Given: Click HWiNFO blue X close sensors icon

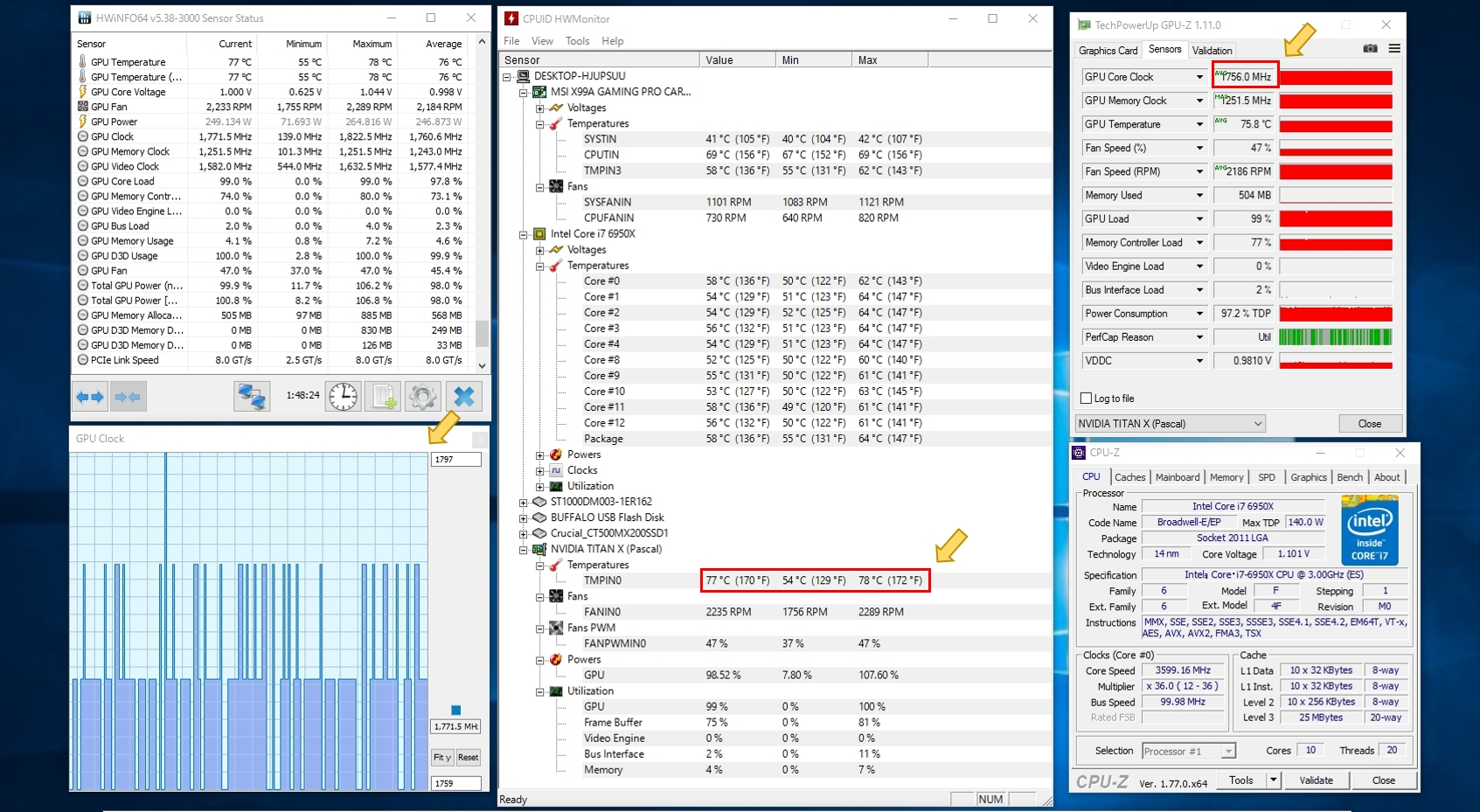Looking at the screenshot, I should tap(464, 397).
